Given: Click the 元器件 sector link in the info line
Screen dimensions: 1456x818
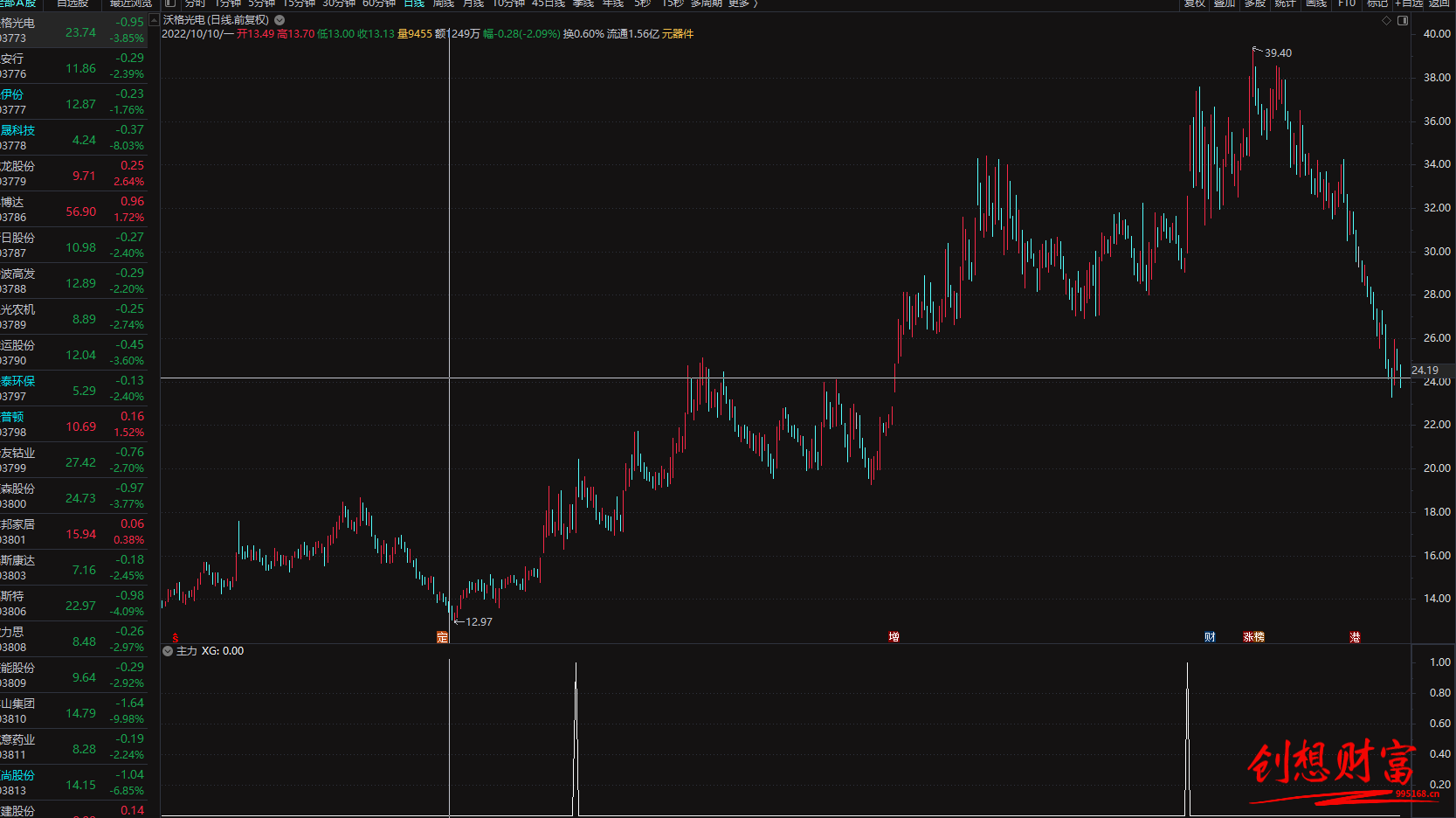Looking at the screenshot, I should click(678, 34).
